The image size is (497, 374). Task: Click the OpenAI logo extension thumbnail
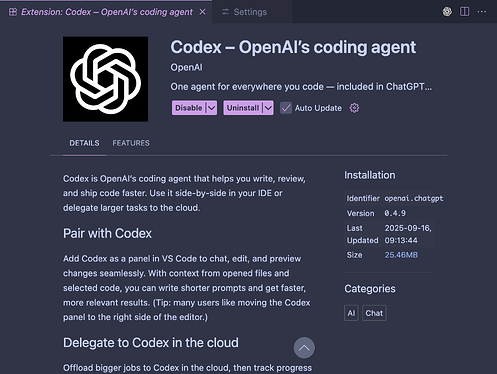[105, 79]
